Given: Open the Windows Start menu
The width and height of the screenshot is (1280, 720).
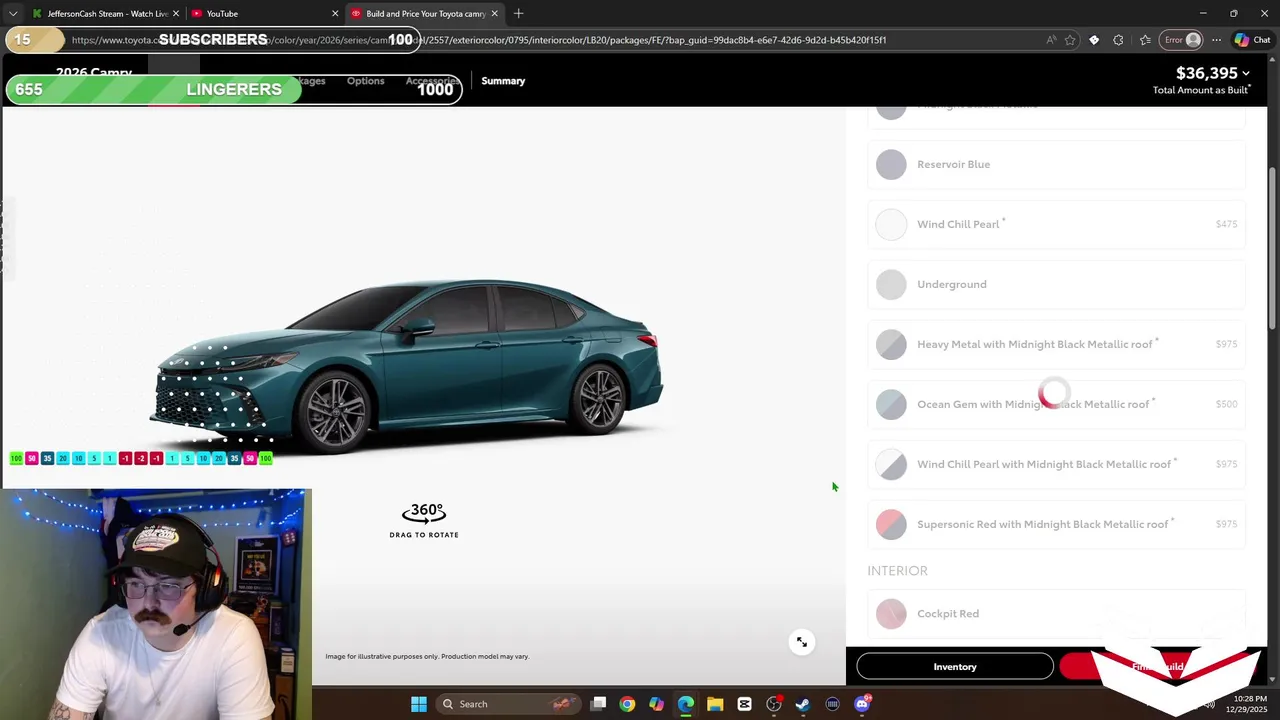Looking at the screenshot, I should tap(419, 704).
